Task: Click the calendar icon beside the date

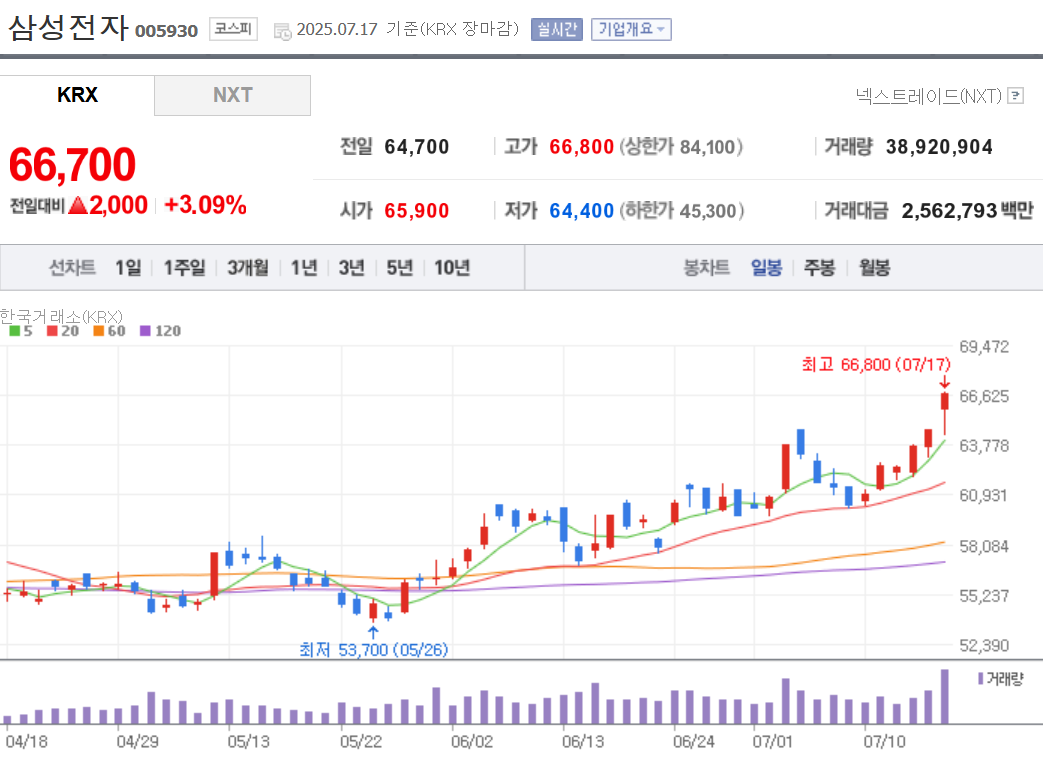Action: click(283, 31)
